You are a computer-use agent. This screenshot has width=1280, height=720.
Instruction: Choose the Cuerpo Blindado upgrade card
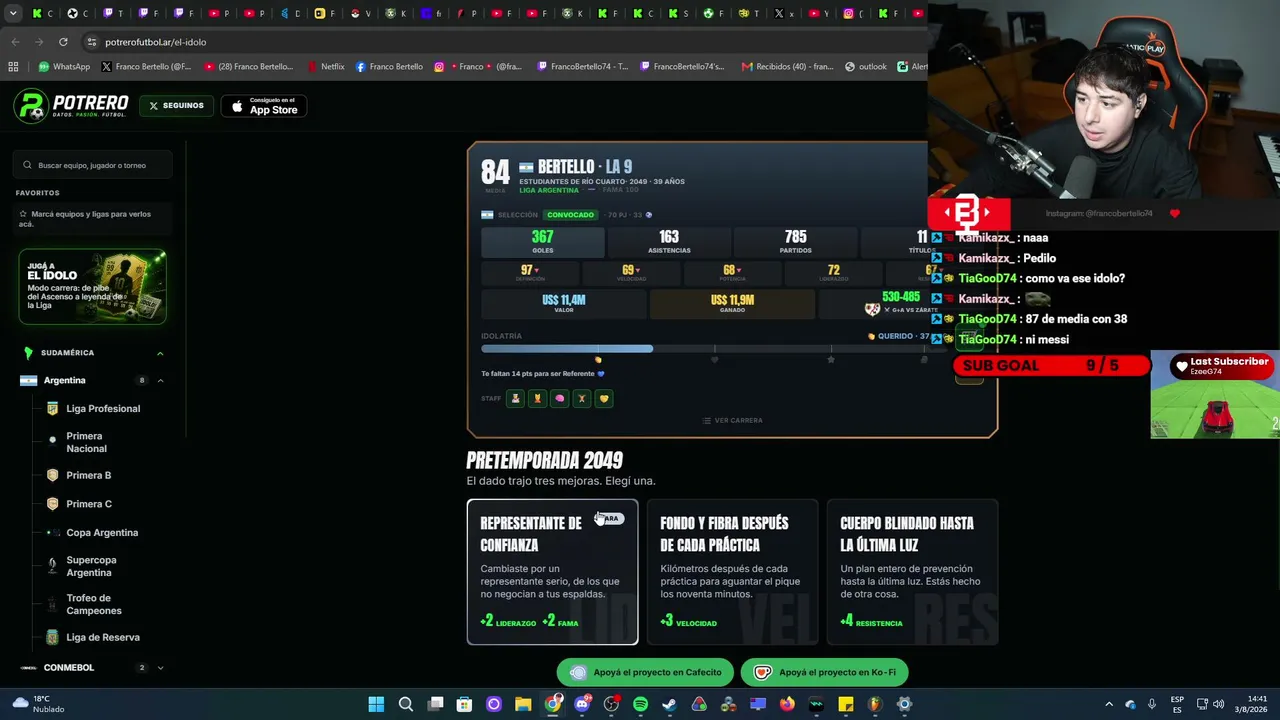(912, 572)
